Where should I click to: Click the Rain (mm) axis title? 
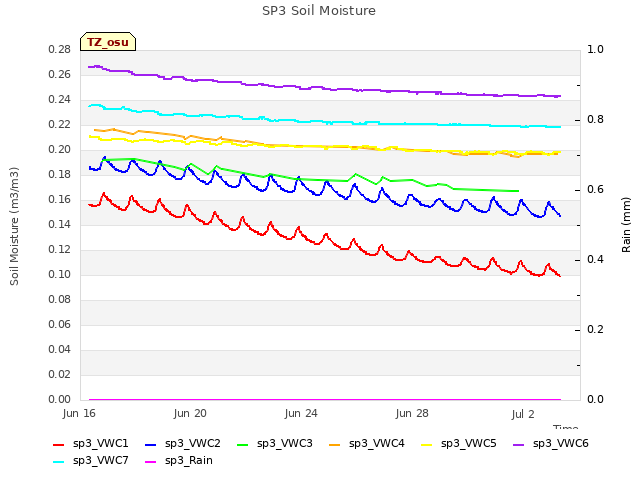(x=626, y=225)
